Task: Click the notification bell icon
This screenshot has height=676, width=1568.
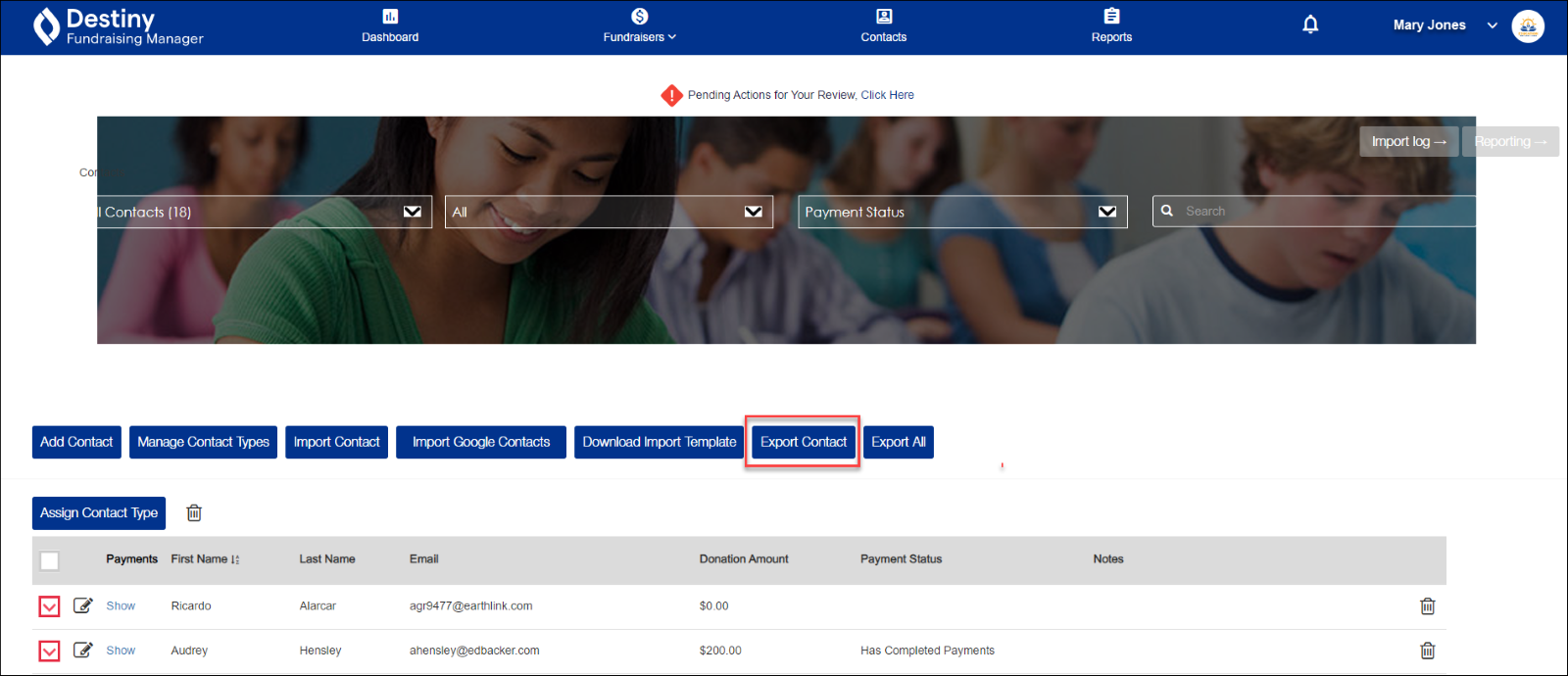Action: (x=1310, y=25)
